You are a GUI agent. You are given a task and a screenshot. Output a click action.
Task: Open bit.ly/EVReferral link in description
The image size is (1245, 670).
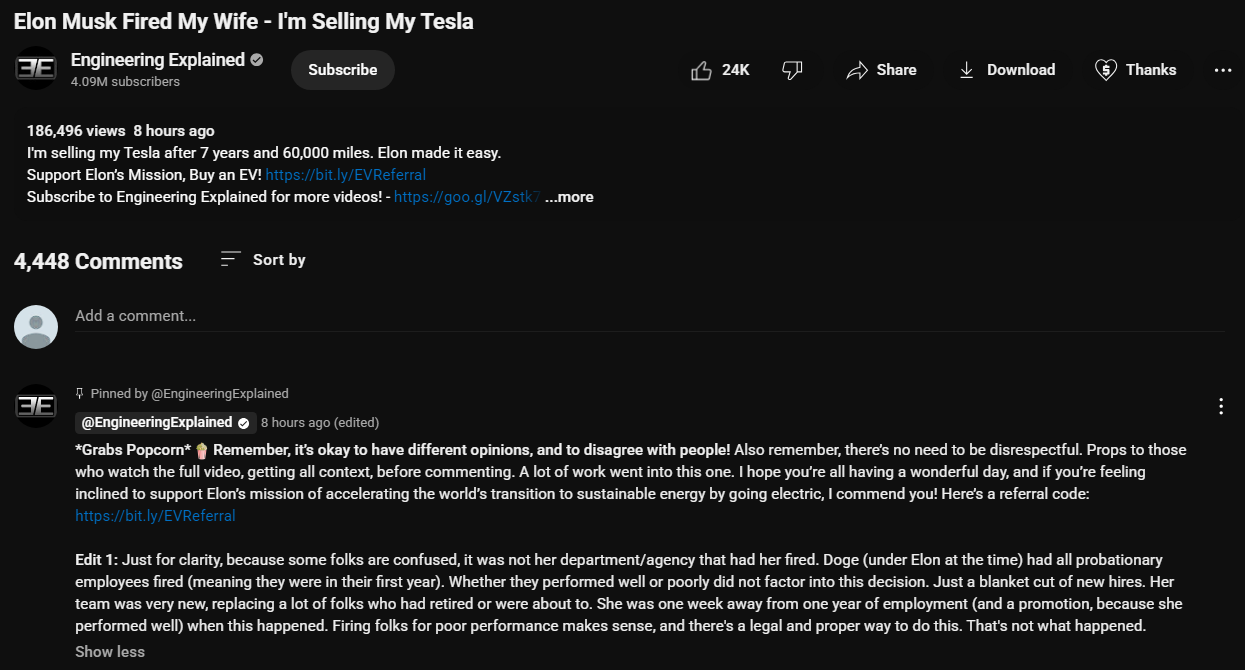coord(346,175)
